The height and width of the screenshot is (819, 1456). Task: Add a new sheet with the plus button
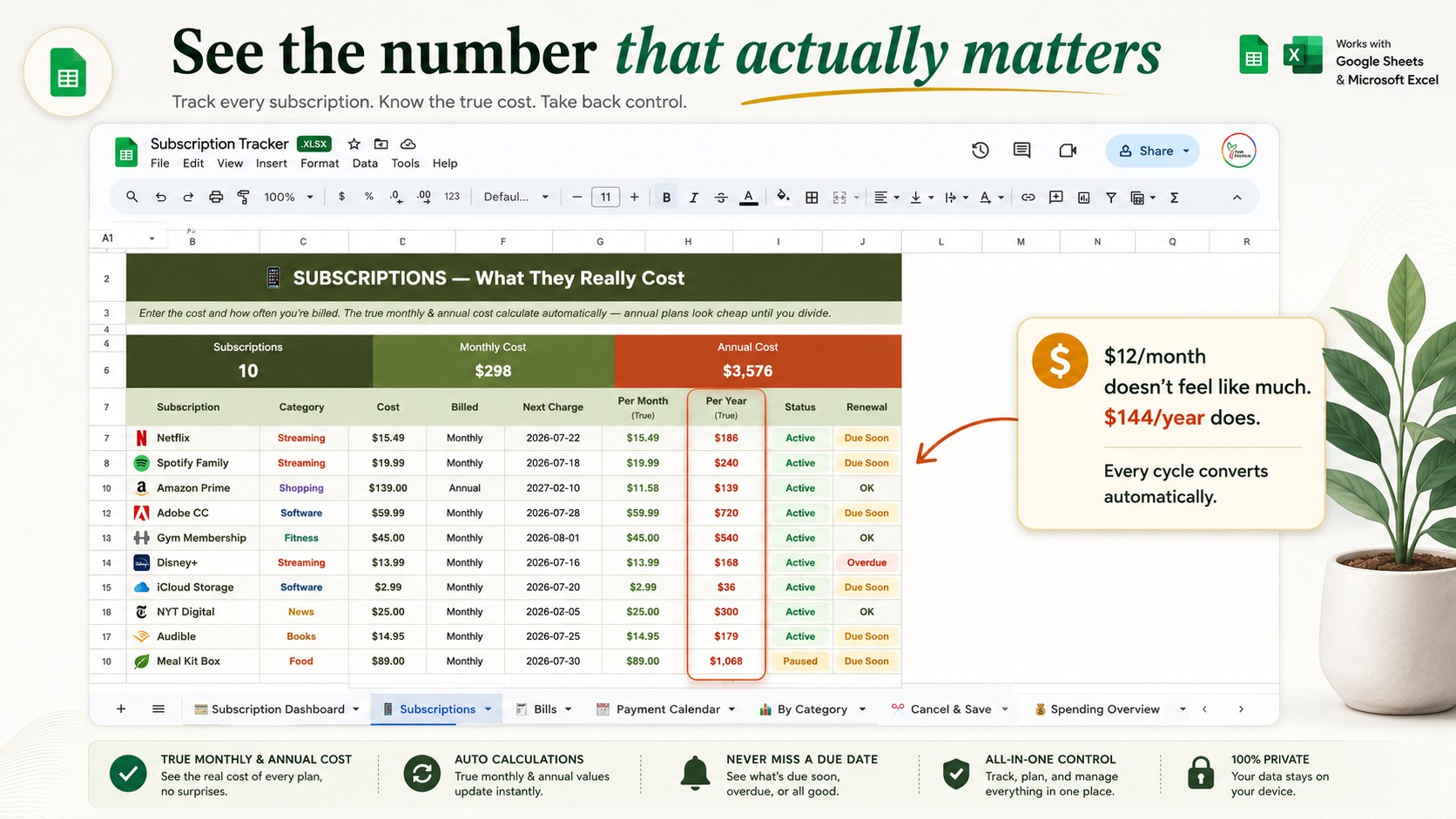[121, 709]
